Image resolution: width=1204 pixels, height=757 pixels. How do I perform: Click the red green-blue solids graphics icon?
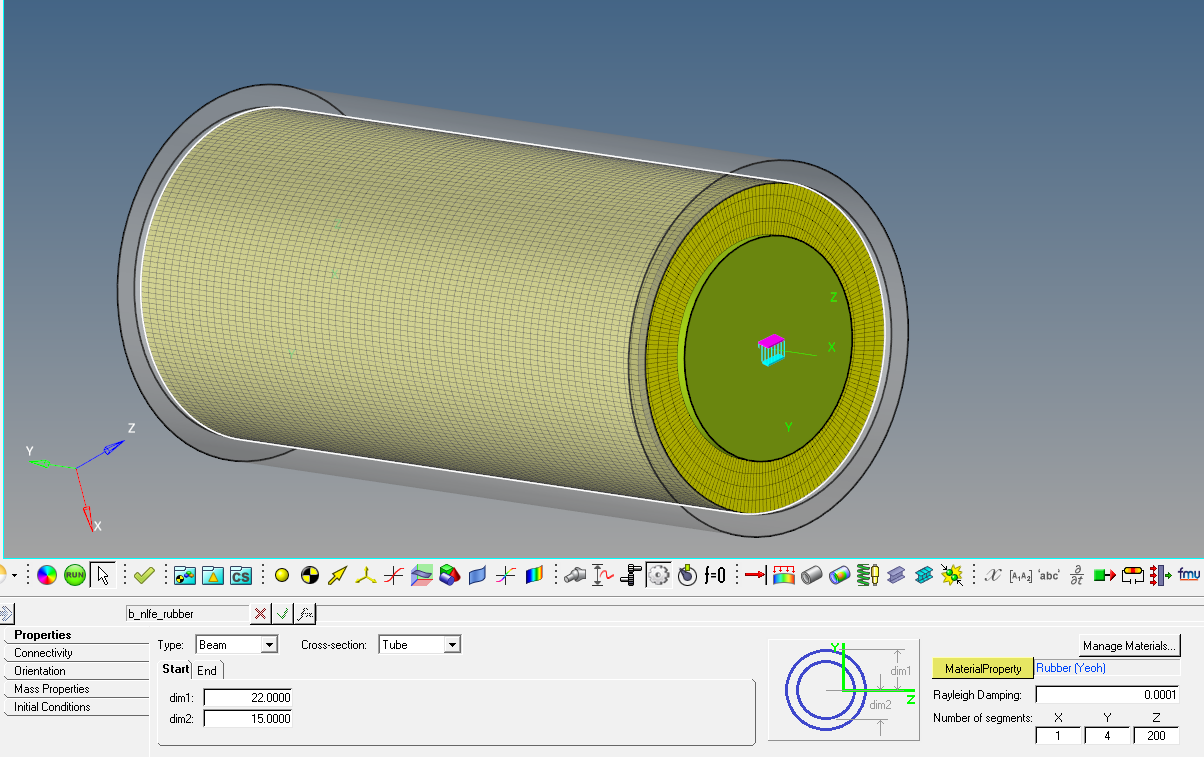(x=450, y=575)
